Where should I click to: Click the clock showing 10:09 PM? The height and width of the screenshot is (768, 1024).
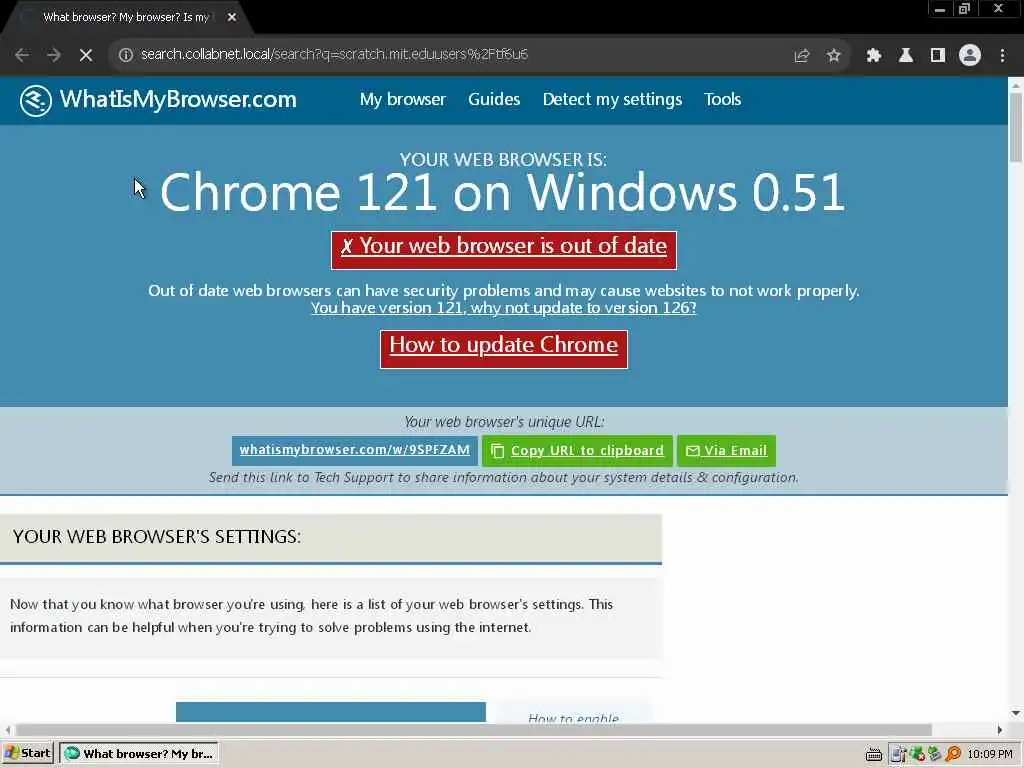pos(990,754)
